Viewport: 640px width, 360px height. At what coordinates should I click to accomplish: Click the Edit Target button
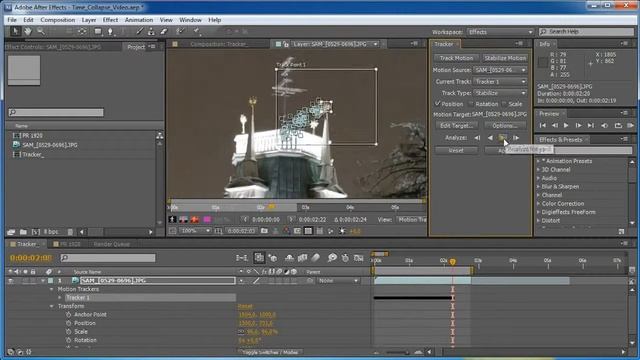(456, 126)
